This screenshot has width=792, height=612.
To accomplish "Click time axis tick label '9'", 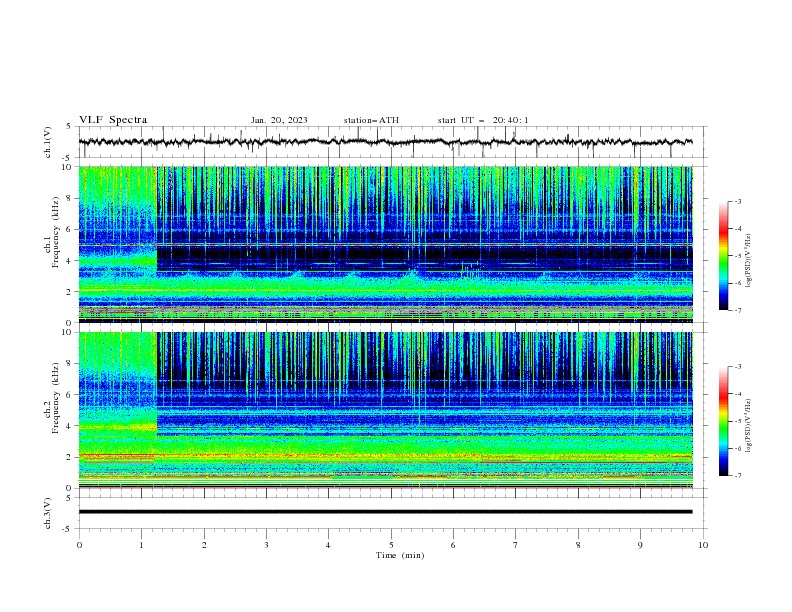I will [640, 545].
